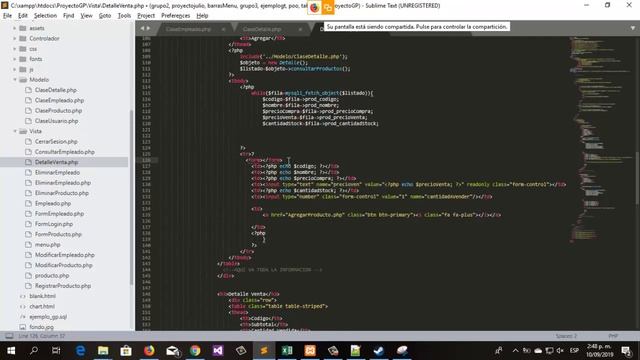Click the PHP syntax selector in status bar
Screen dimensions: 640x360
point(613,336)
